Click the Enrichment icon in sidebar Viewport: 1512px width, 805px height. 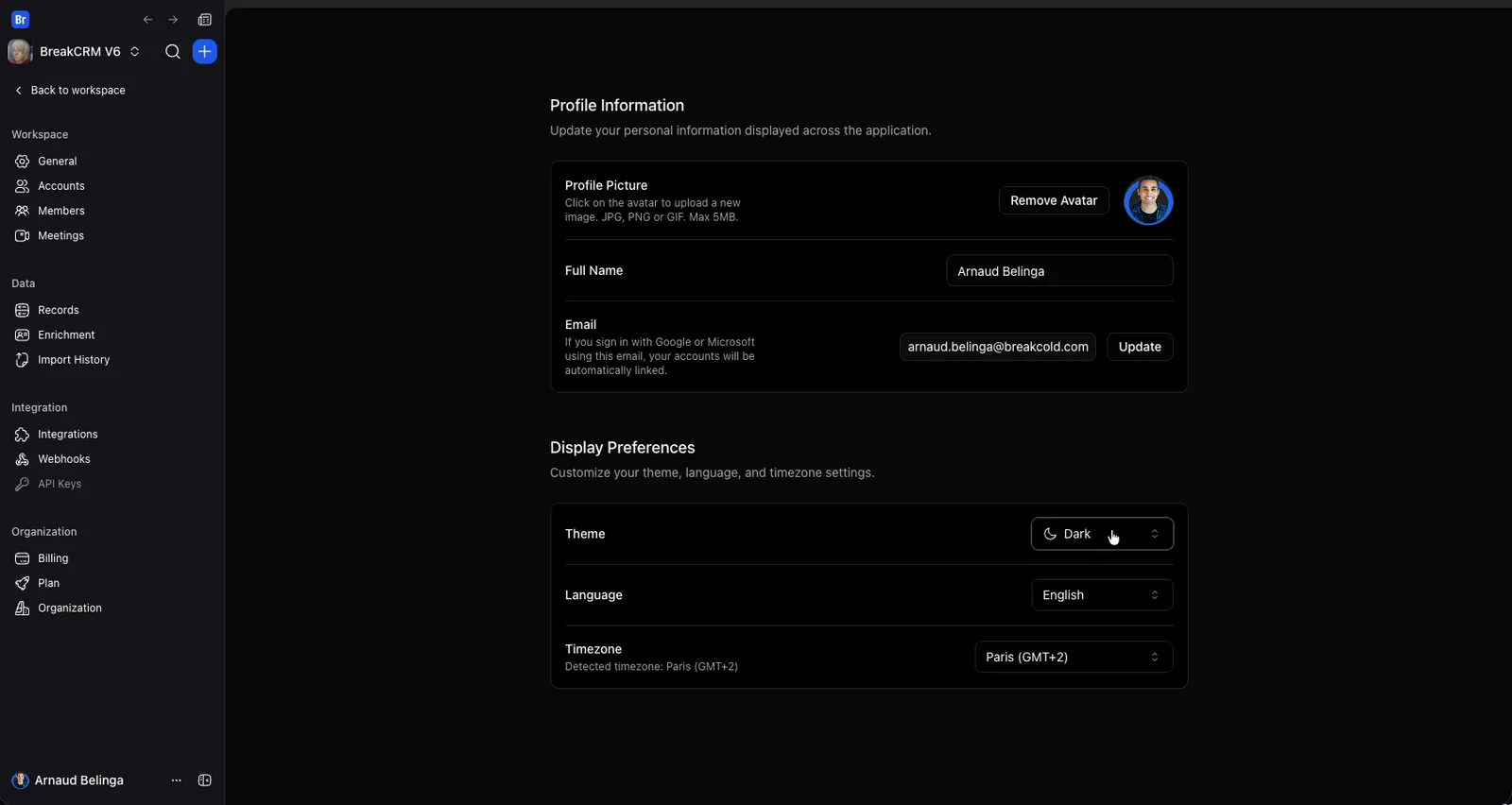pos(22,334)
